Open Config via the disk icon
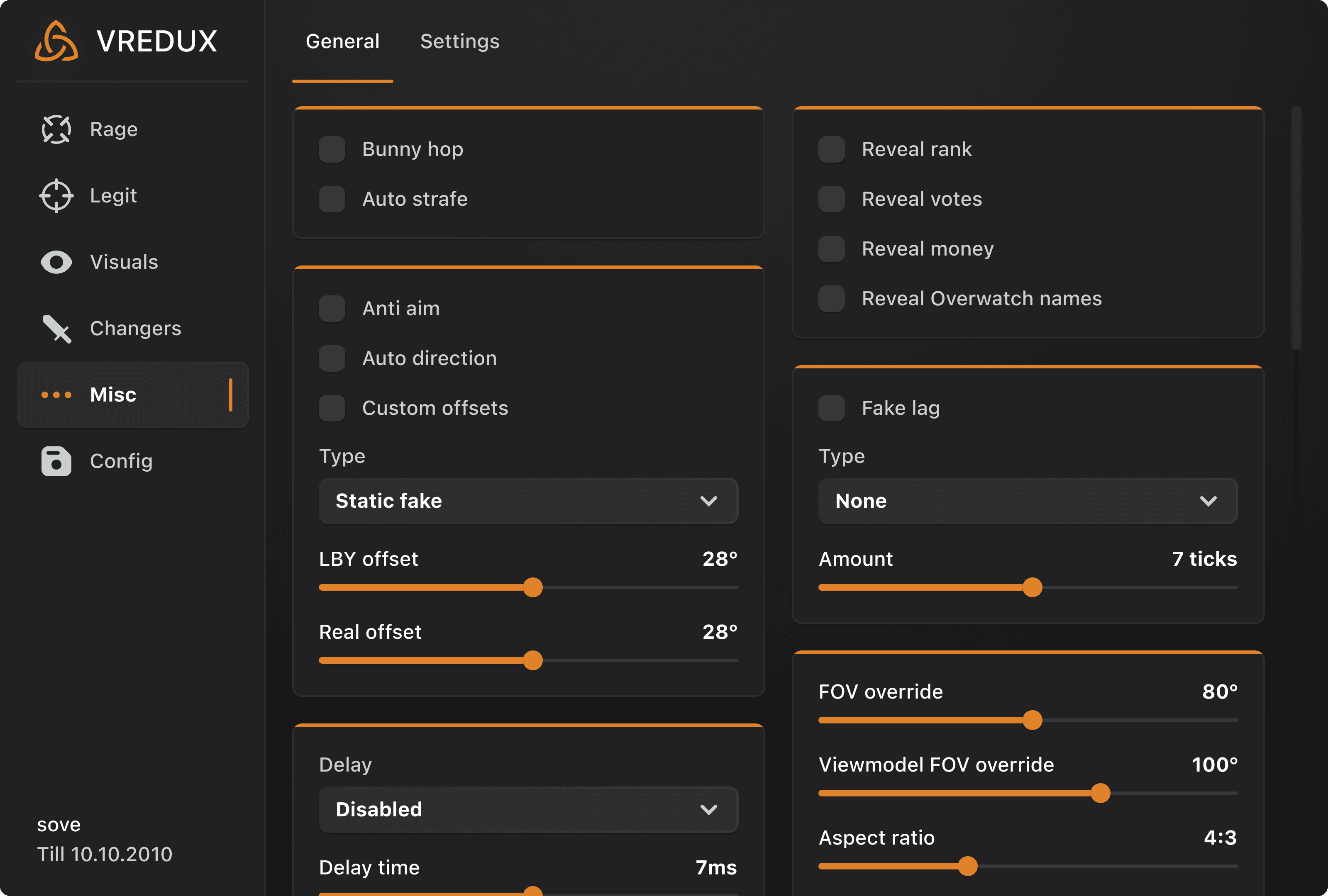Screen dimensions: 1328x896 [x=56, y=461]
